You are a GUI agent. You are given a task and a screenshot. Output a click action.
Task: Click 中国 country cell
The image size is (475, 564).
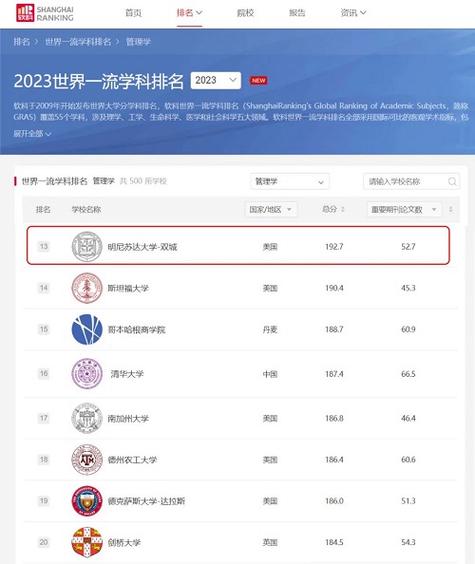(x=270, y=374)
